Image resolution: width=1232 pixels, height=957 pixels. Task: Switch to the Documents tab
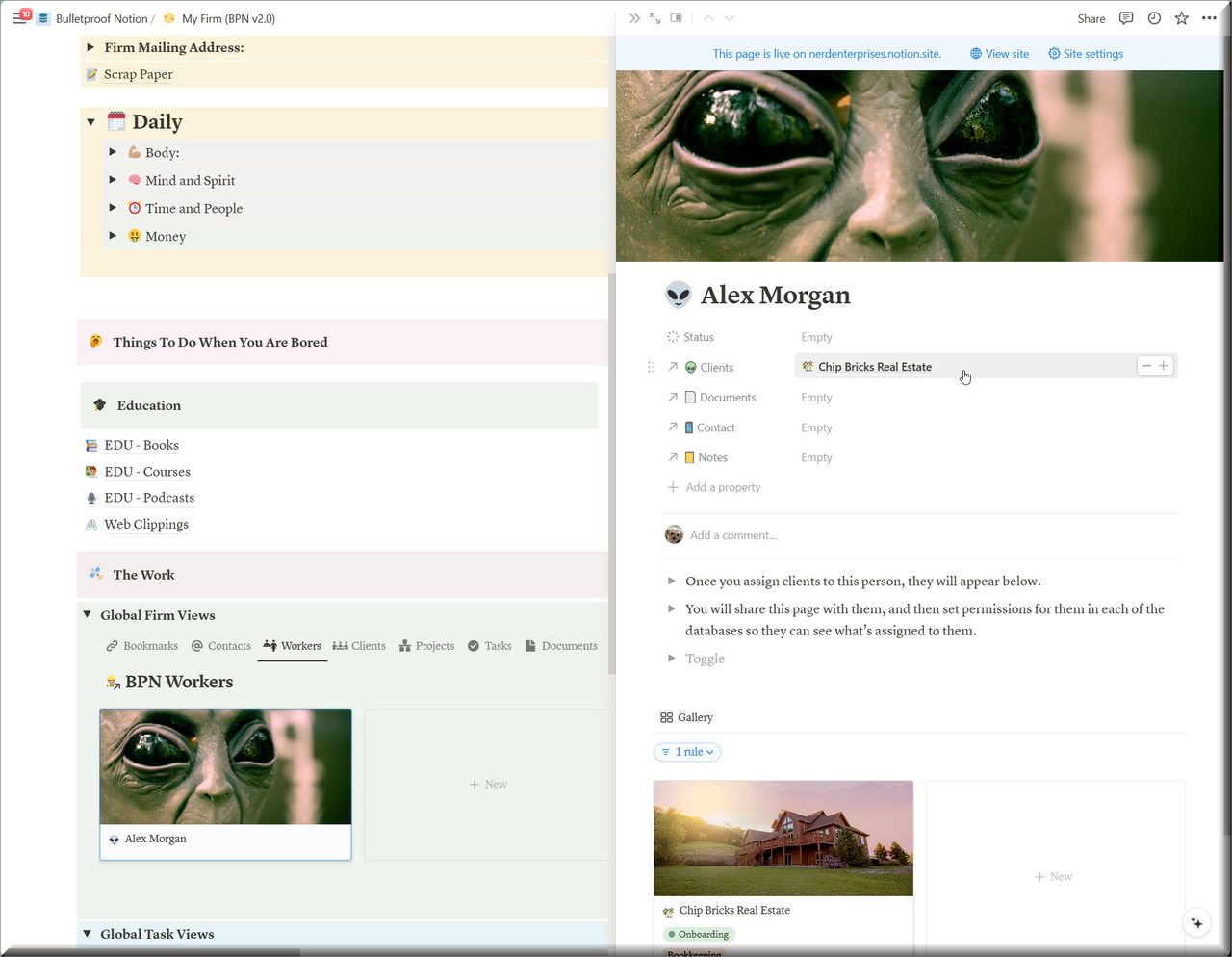[561, 646]
